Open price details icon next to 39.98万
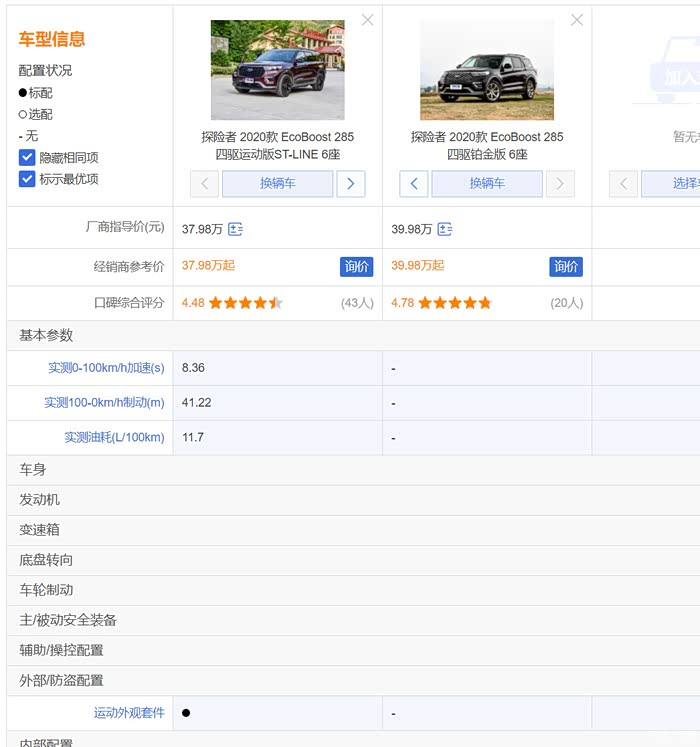The image size is (700, 747). (445, 229)
